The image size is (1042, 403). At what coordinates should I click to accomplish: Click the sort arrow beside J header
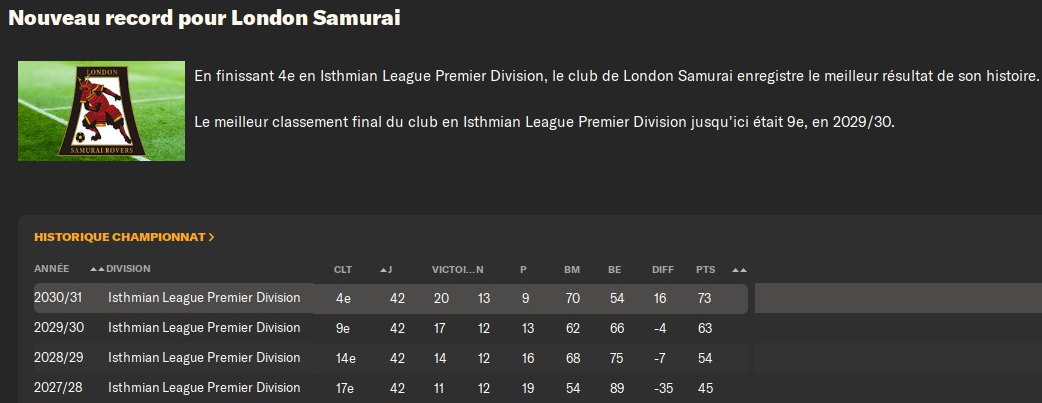(x=385, y=269)
